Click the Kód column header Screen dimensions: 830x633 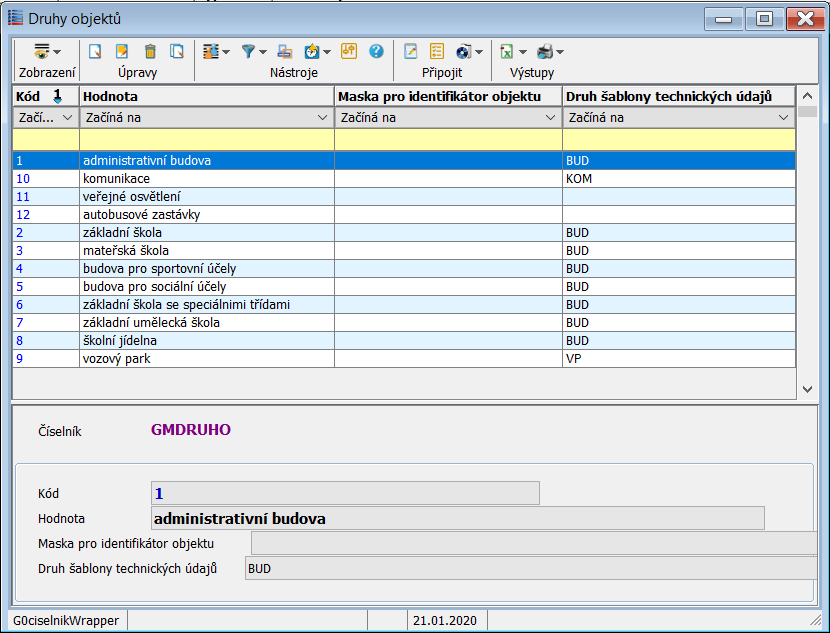point(30,96)
